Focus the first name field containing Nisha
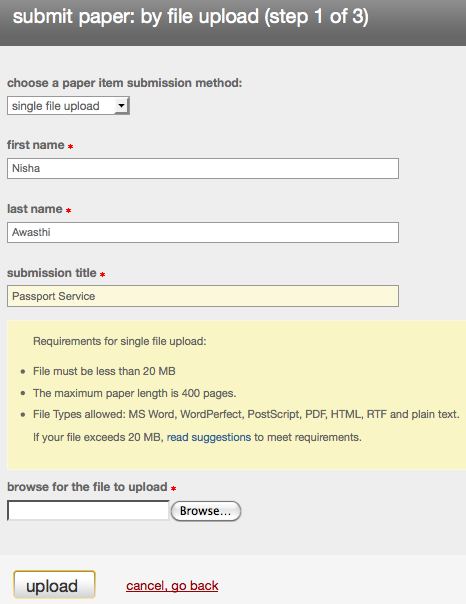 (203, 168)
